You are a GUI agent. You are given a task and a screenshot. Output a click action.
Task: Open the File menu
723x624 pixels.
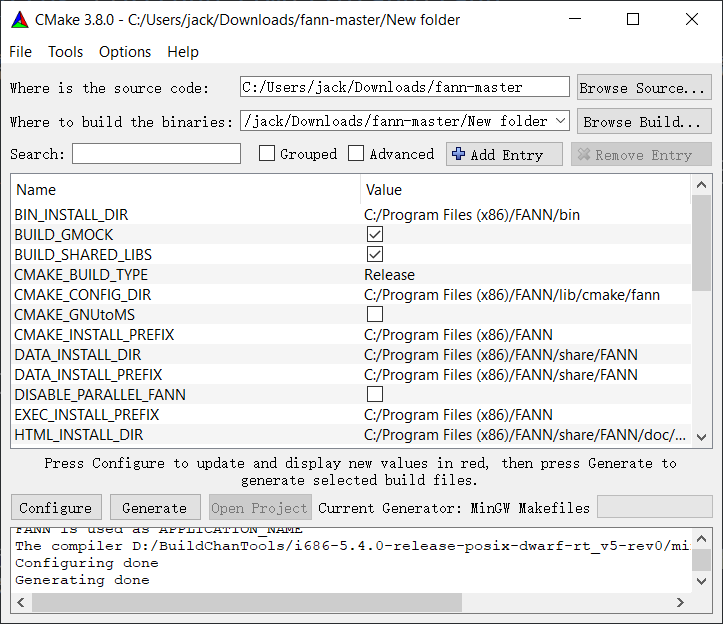tap(20, 52)
